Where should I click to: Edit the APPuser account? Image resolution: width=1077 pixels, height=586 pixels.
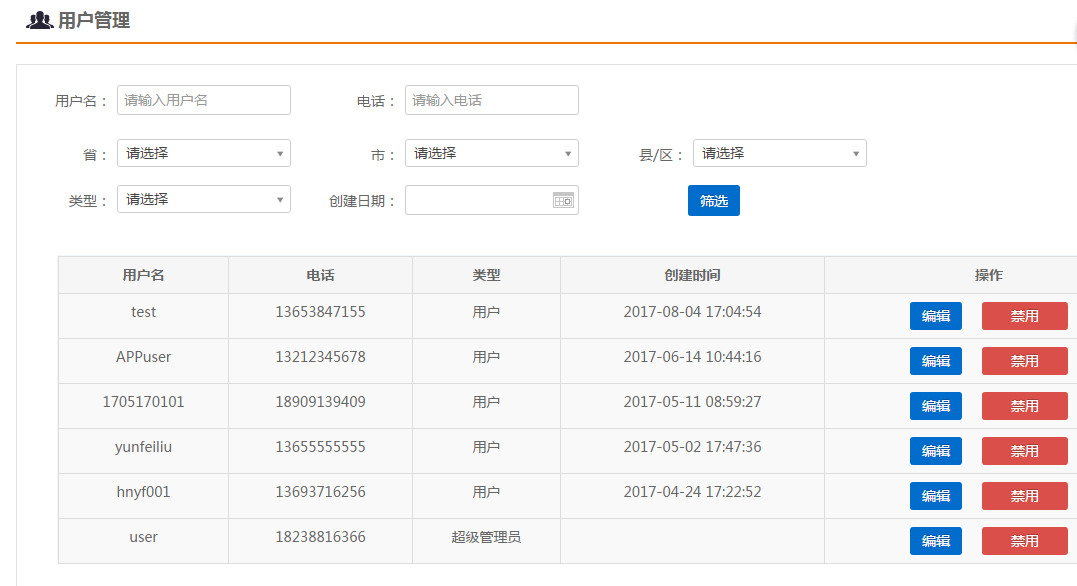click(x=935, y=360)
